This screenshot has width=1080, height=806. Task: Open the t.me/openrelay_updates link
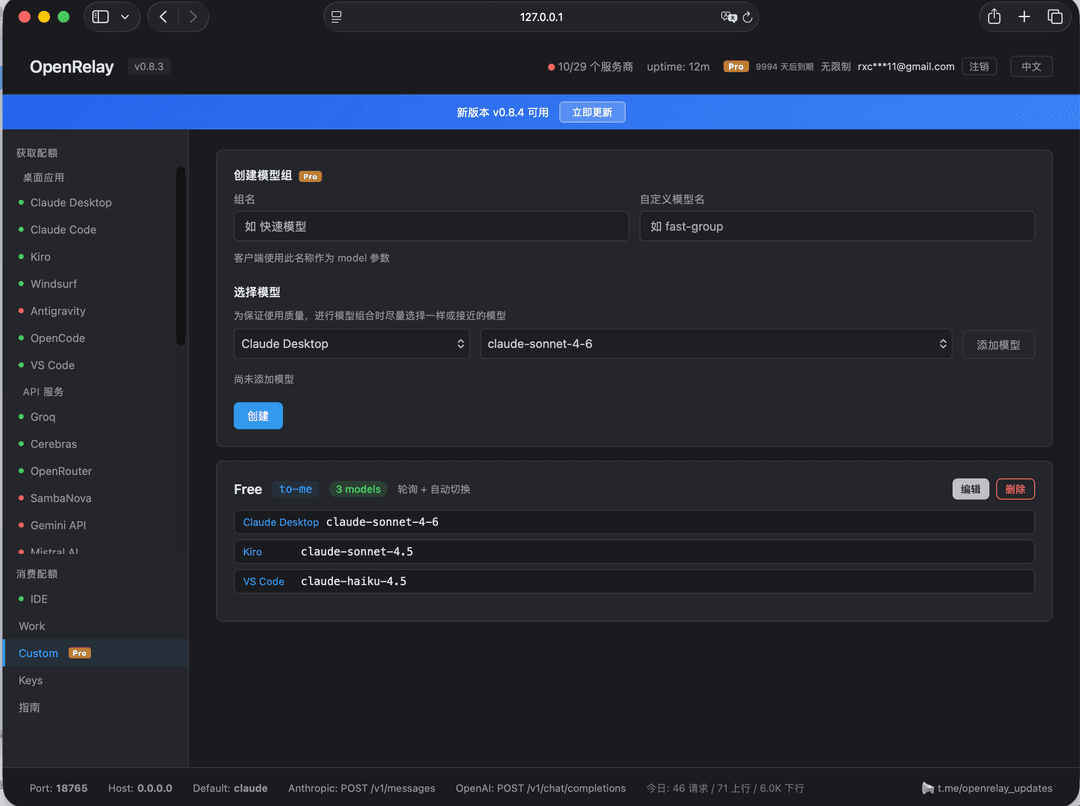tap(994, 788)
